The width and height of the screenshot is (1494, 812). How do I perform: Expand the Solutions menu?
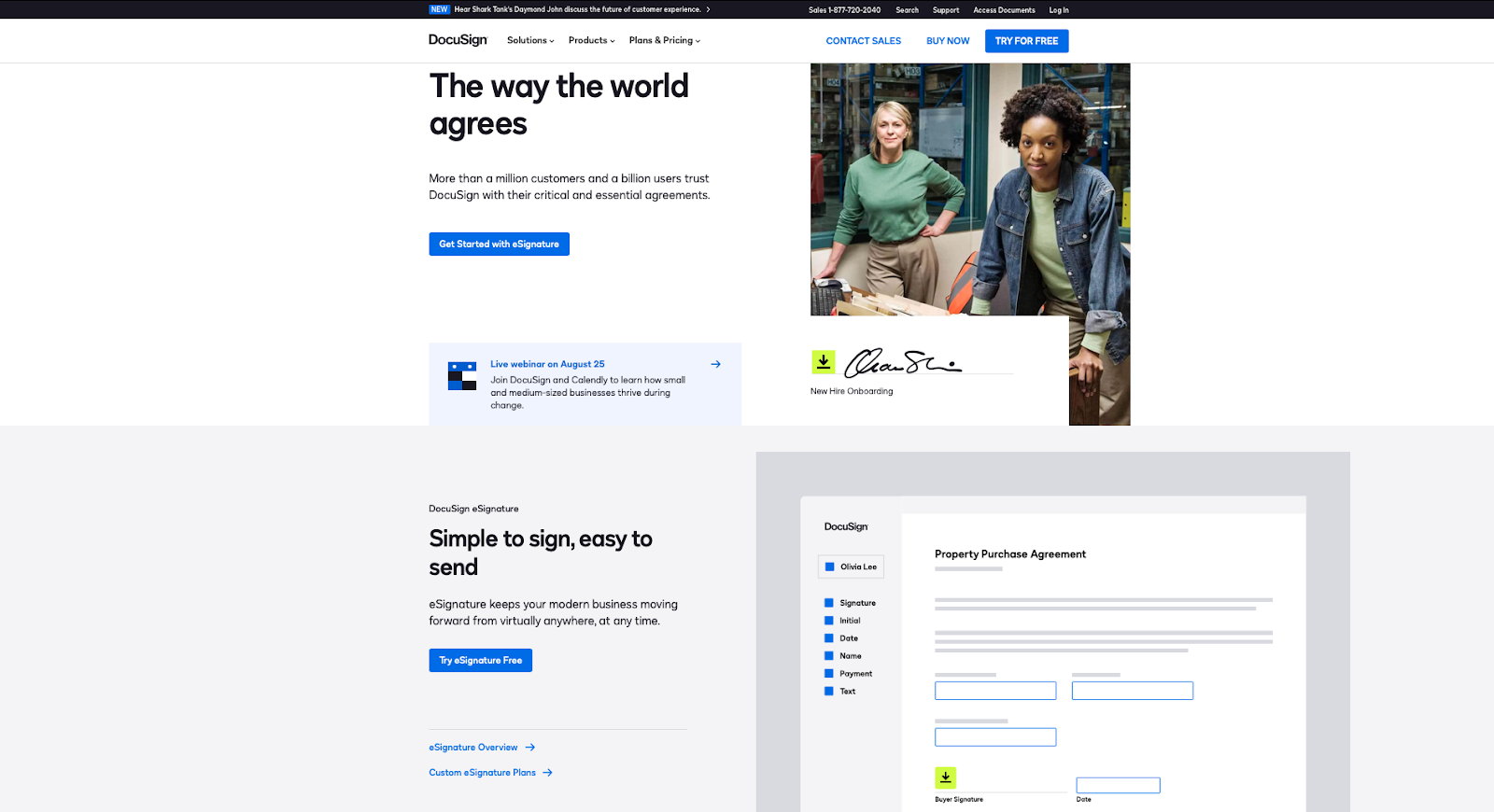pos(530,40)
